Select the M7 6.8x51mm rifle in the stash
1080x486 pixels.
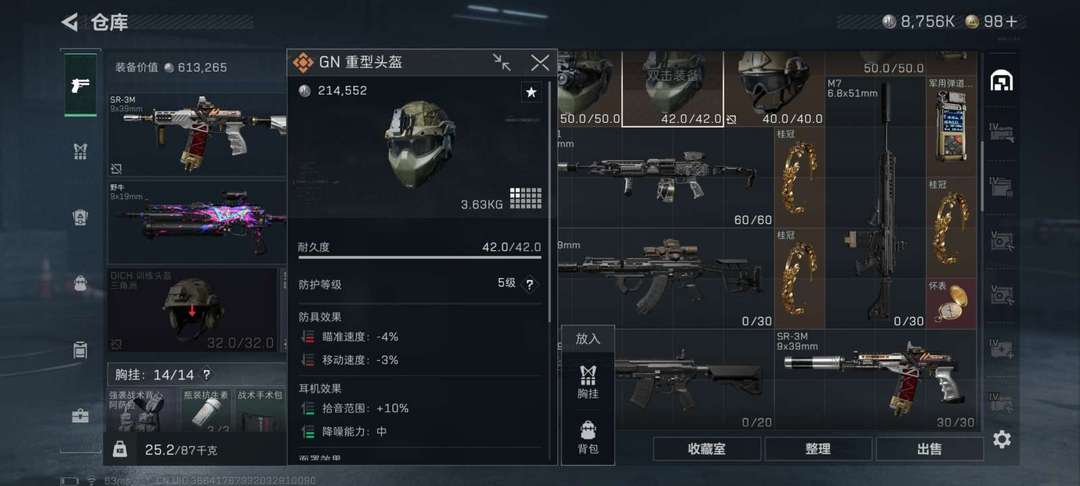(875, 202)
